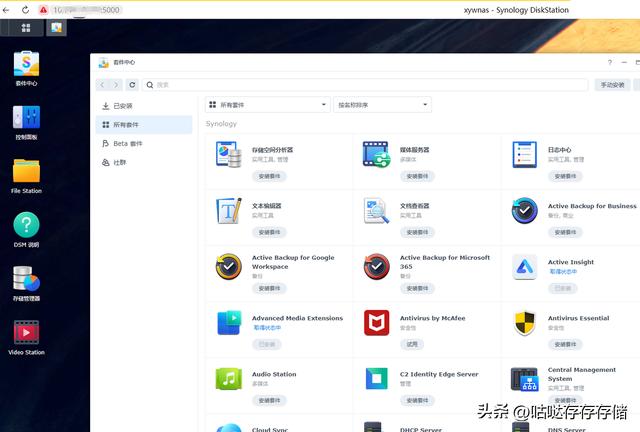640x432 pixels.
Task: Click the Synology section heading
Action: tap(221, 123)
